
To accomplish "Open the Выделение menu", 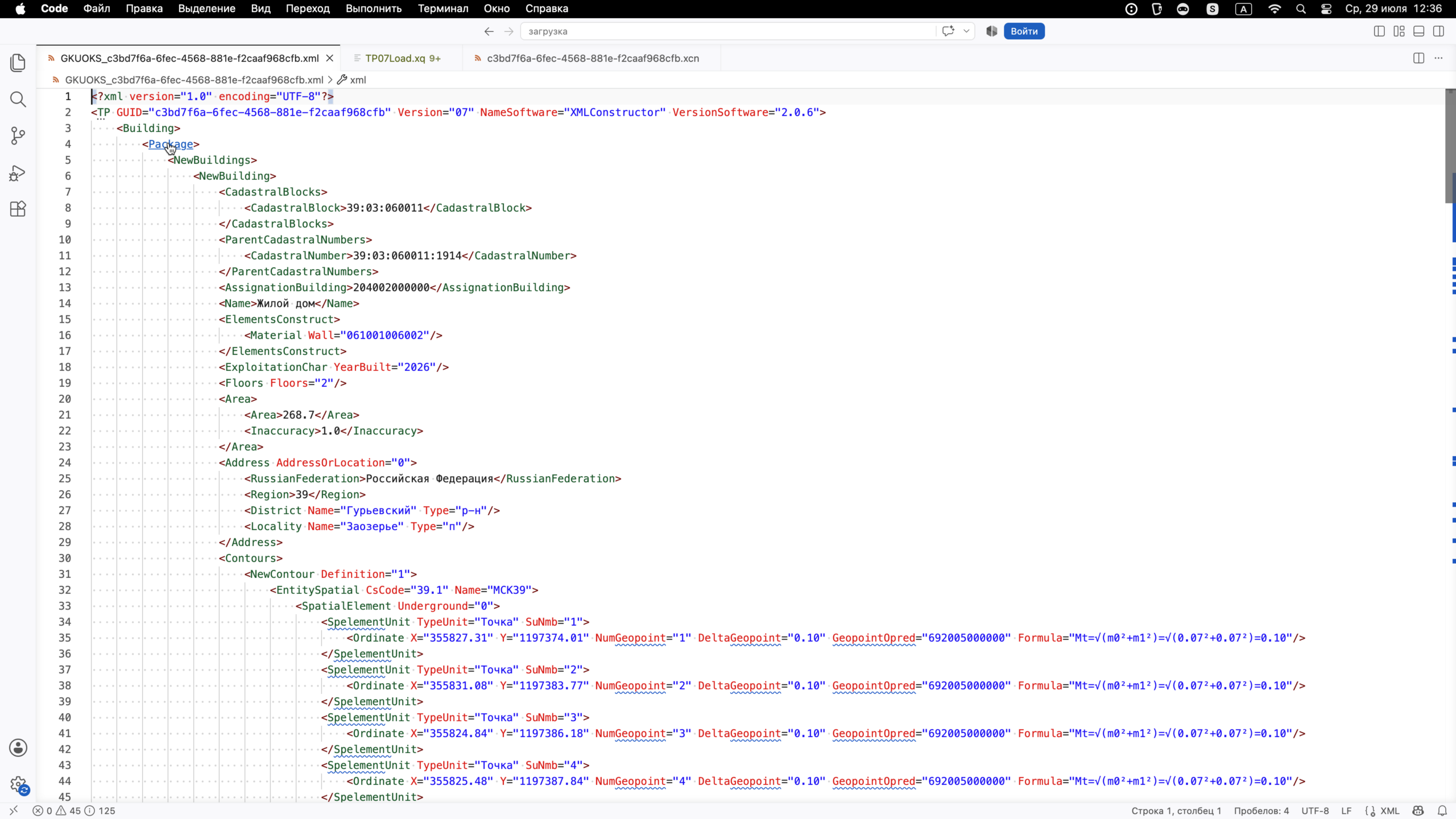I will click(x=207, y=9).
